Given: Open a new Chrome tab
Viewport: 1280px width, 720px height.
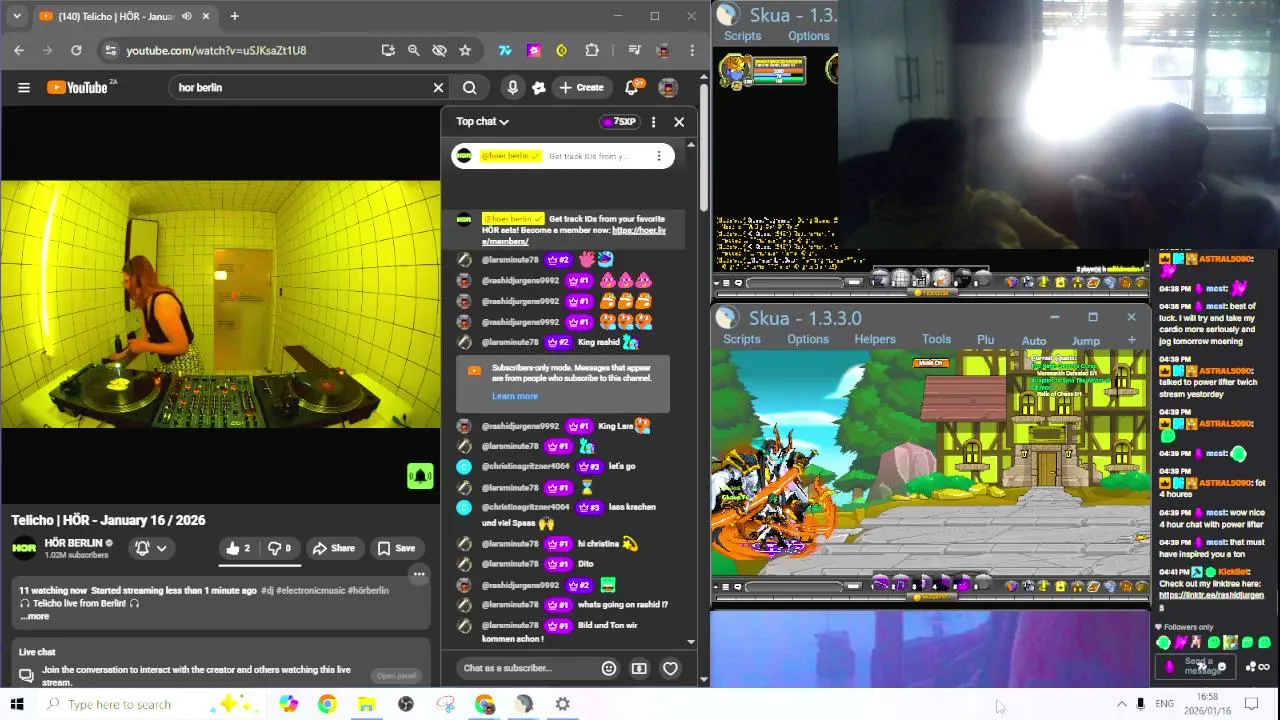Looking at the screenshot, I should (234, 16).
